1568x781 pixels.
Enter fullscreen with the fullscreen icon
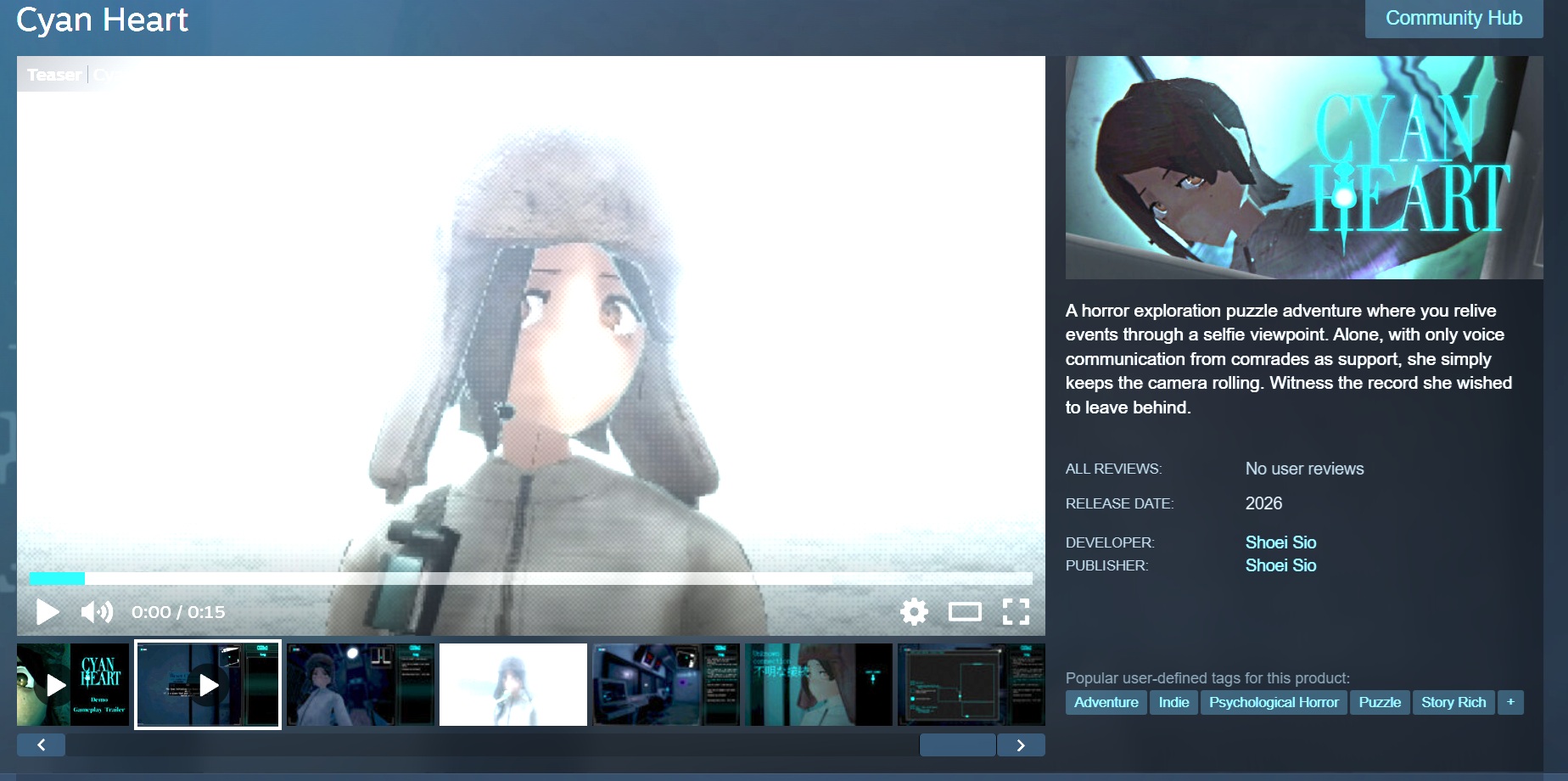[1016, 611]
